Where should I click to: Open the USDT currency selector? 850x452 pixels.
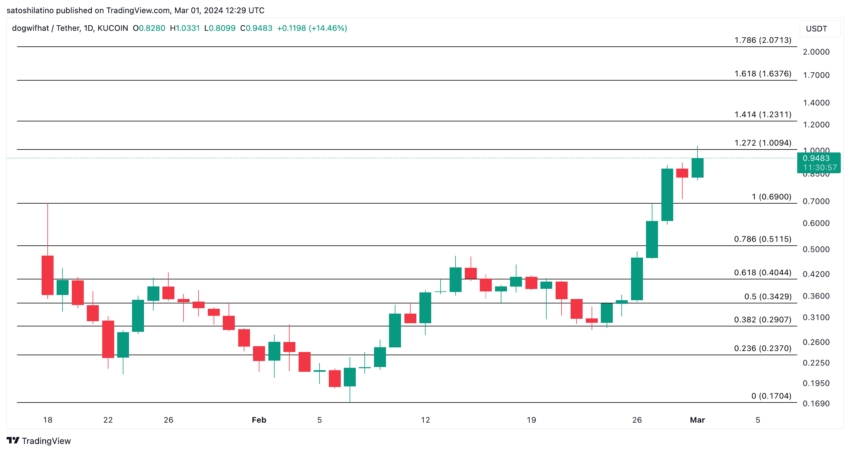pos(816,29)
